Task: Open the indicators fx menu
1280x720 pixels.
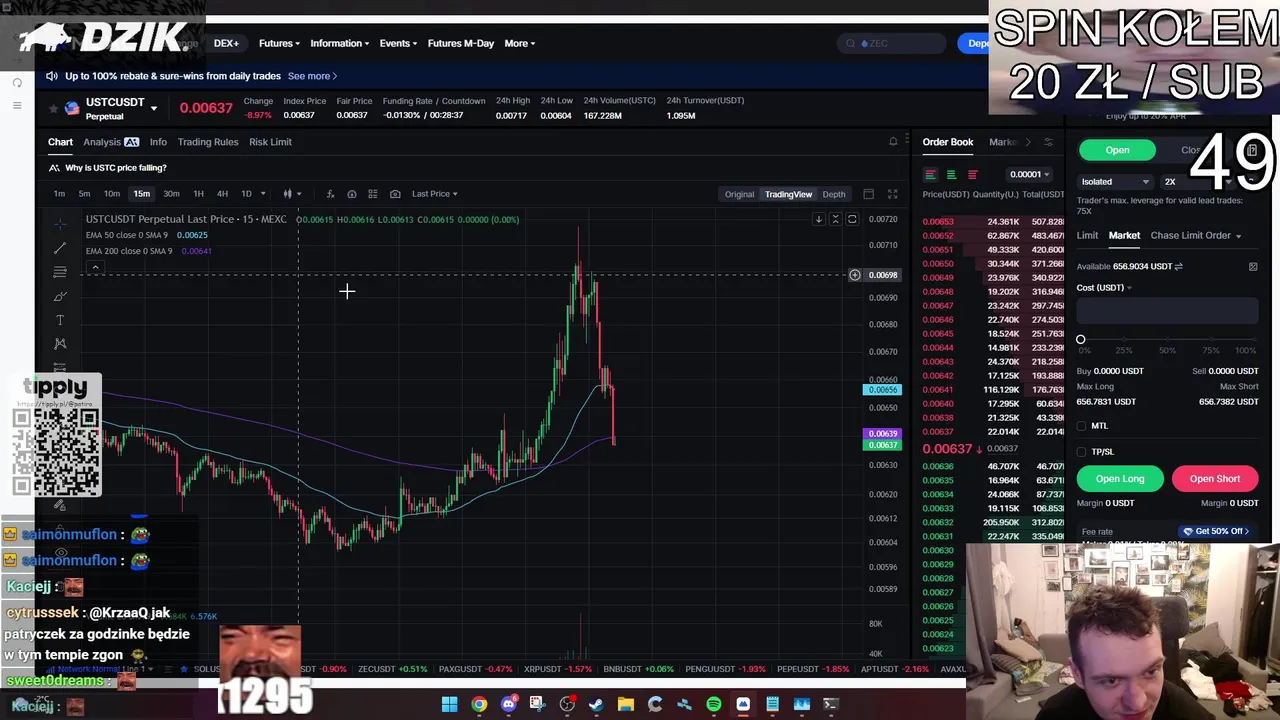Action: pos(330,194)
